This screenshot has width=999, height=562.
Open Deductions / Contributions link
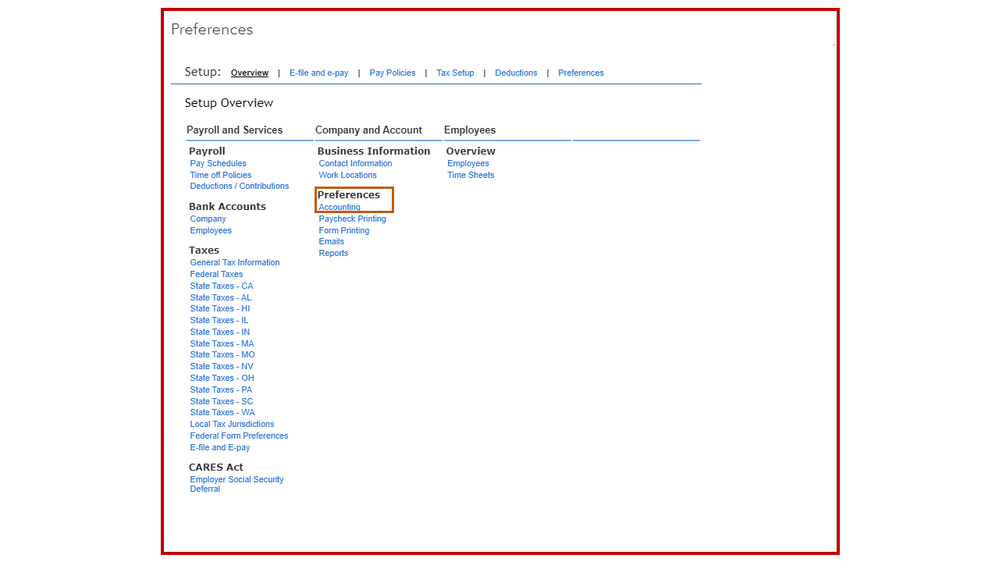tap(239, 186)
